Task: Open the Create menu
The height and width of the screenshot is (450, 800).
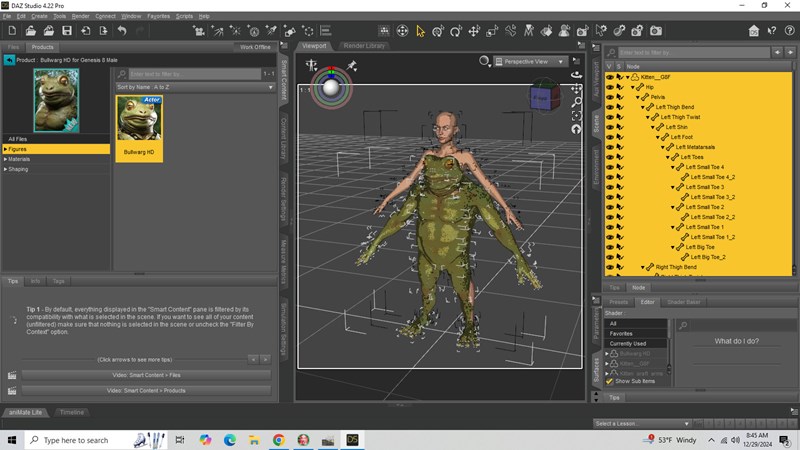Action: tap(39, 16)
